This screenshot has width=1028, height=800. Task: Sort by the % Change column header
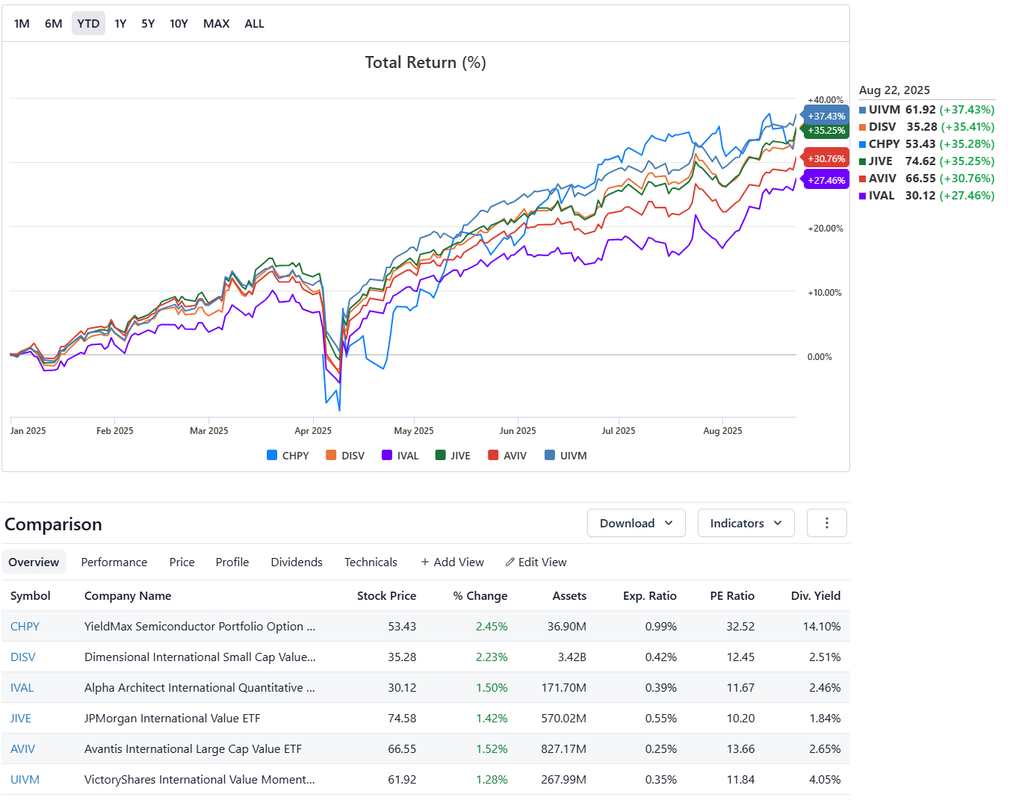point(480,595)
